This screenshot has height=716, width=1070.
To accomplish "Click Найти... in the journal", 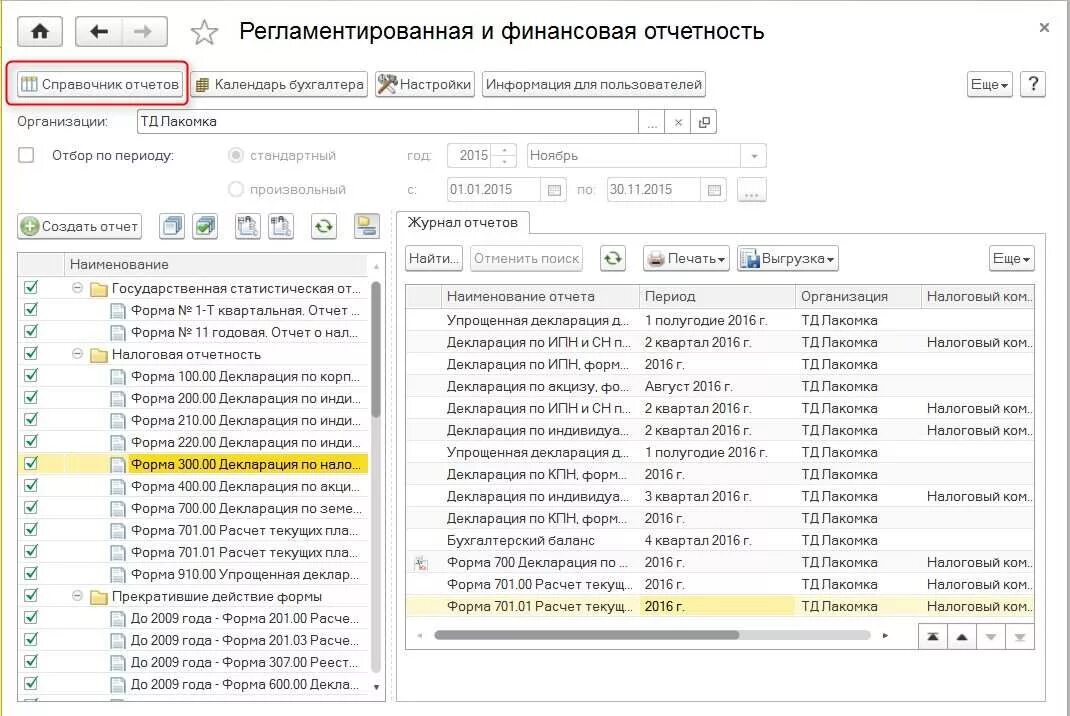I will point(433,259).
